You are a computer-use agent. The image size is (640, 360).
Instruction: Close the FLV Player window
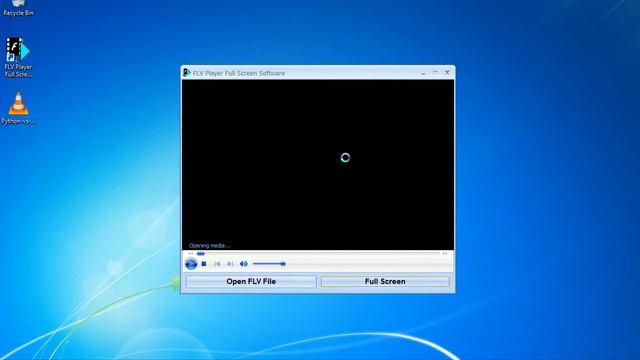click(447, 72)
